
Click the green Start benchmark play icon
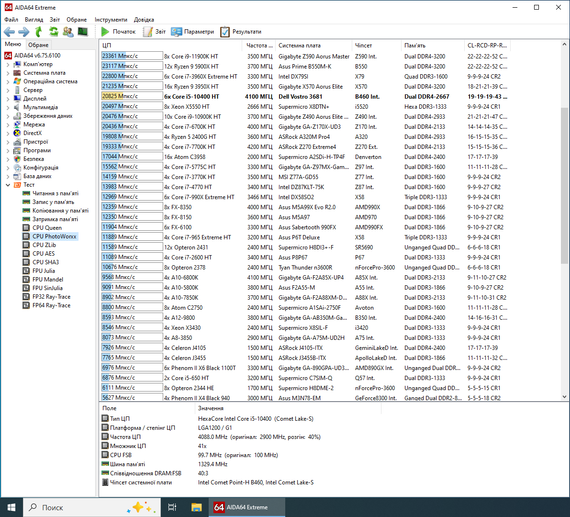tap(105, 32)
